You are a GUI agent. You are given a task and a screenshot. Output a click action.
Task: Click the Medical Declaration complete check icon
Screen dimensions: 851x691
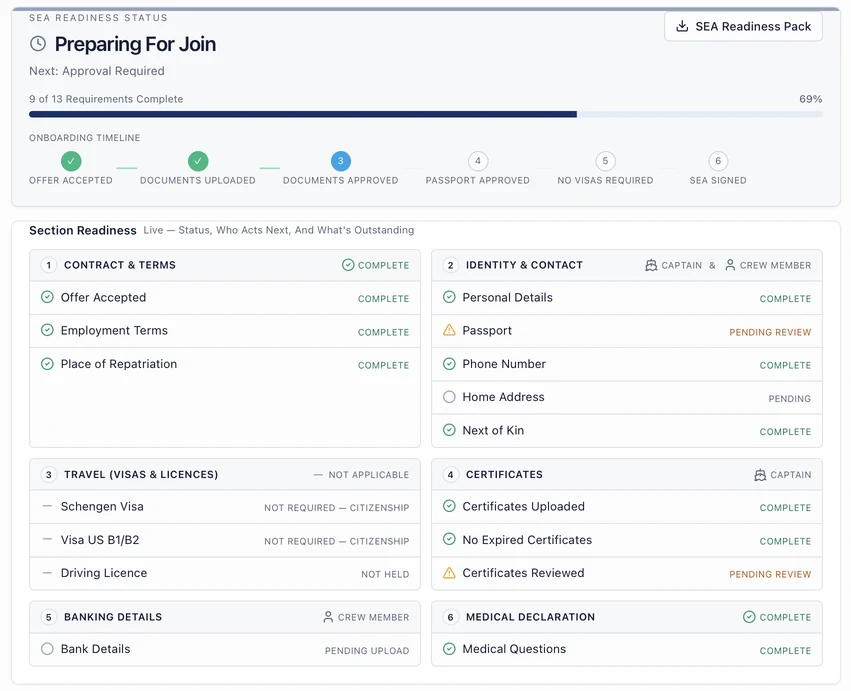(749, 617)
